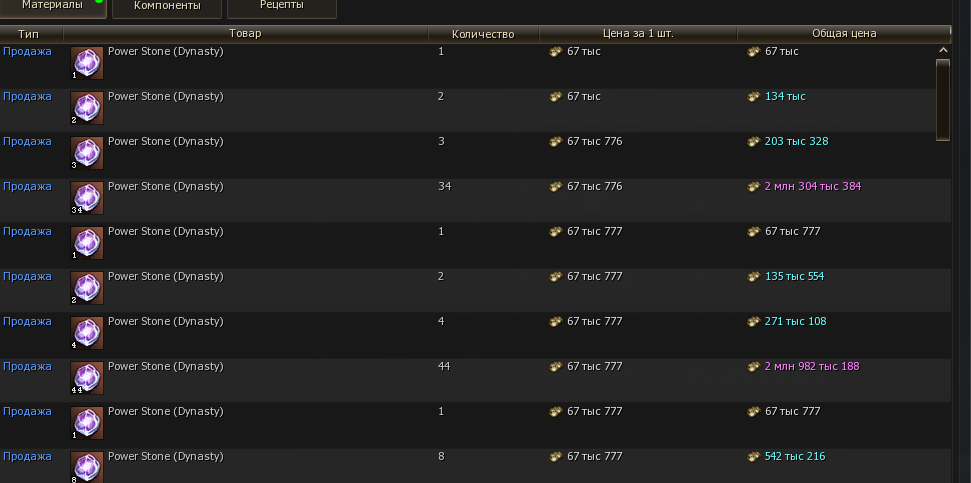Select Power Stone icon with quantity 8
The image size is (971, 483).
(87, 467)
